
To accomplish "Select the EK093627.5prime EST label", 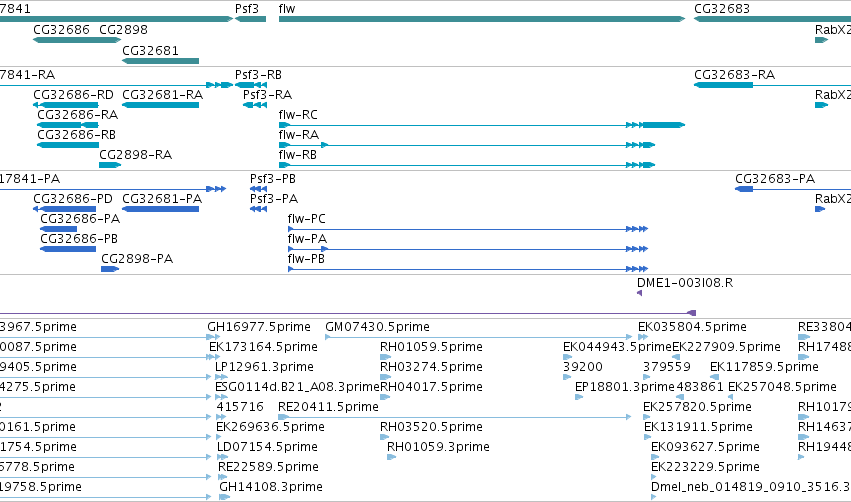I will pos(706,447).
